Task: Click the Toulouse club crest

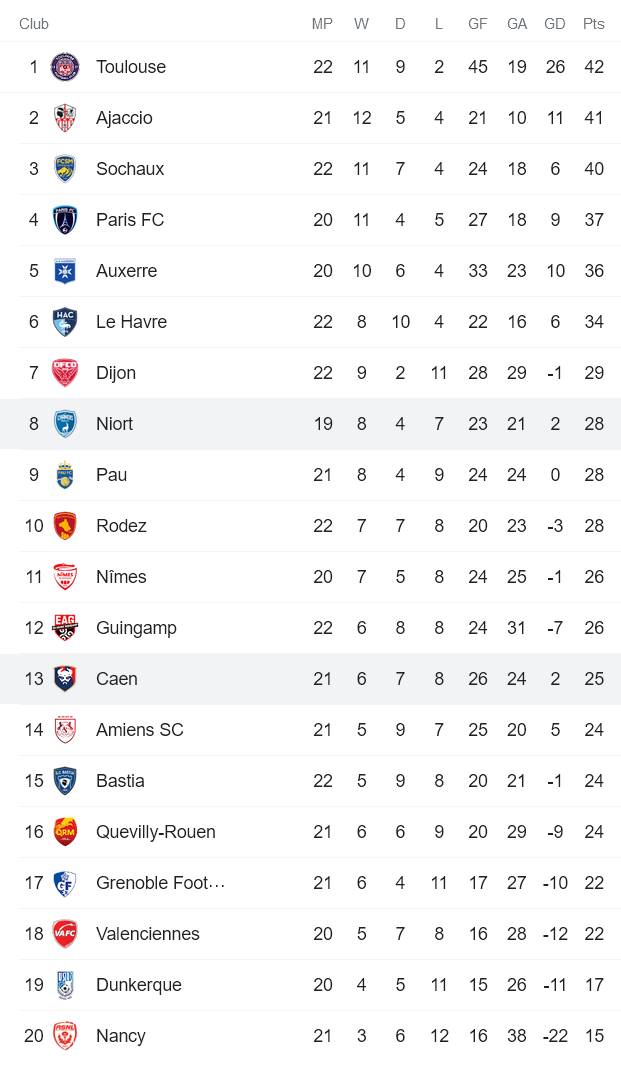Action: (x=65, y=66)
